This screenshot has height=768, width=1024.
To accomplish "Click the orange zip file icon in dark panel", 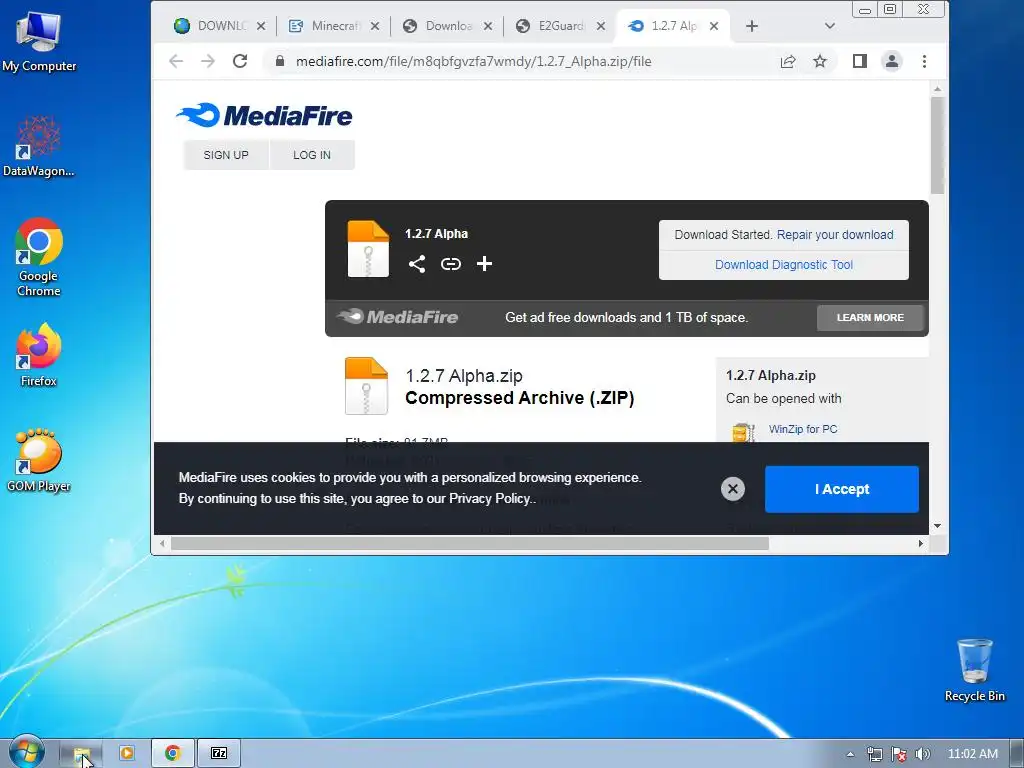I will point(368,249).
